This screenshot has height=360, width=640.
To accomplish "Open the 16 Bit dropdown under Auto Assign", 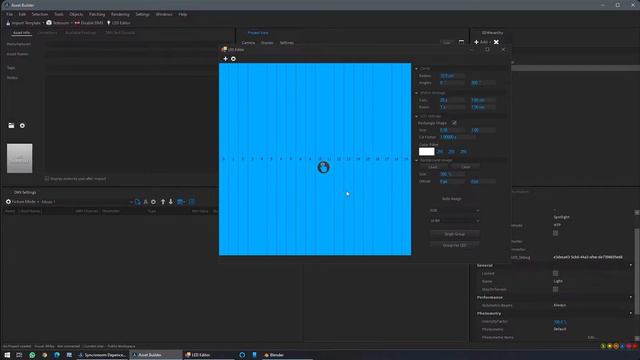I will [454, 221].
